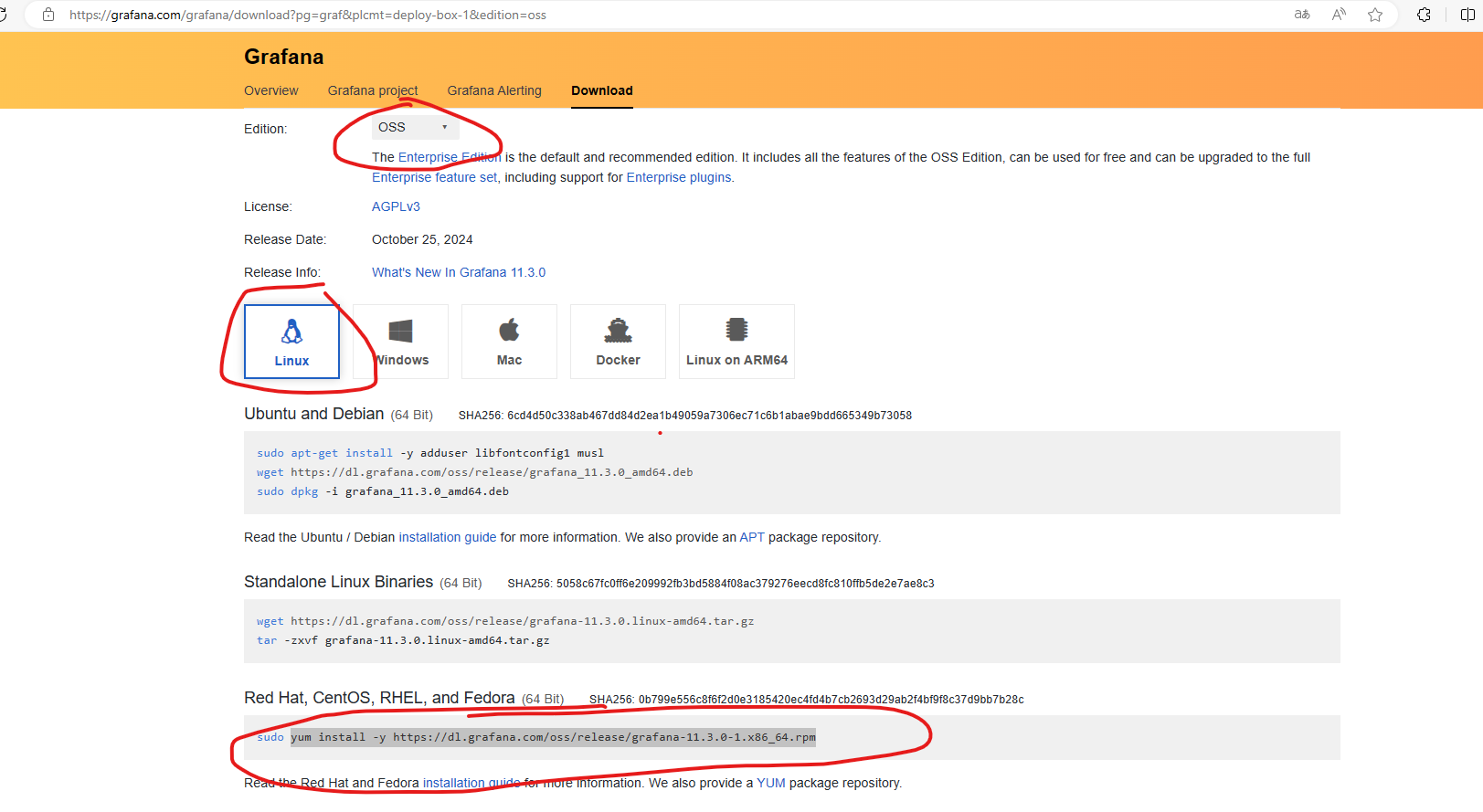Open the translate page icon
Image resolution: width=1483 pixels, height=812 pixels.
click(x=1302, y=15)
